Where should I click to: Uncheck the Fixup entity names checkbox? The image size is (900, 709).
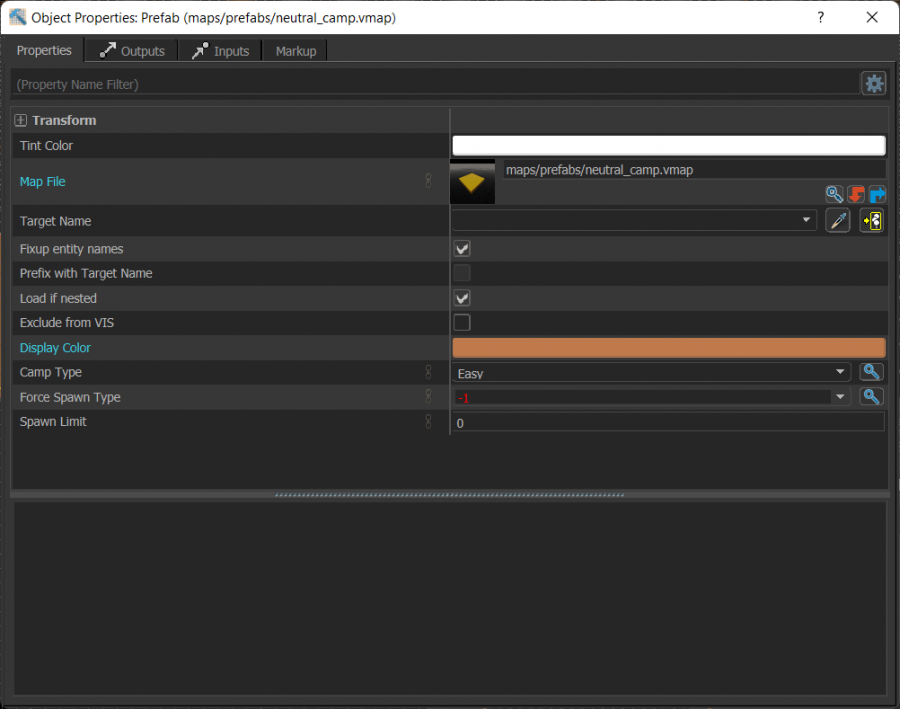pos(462,248)
